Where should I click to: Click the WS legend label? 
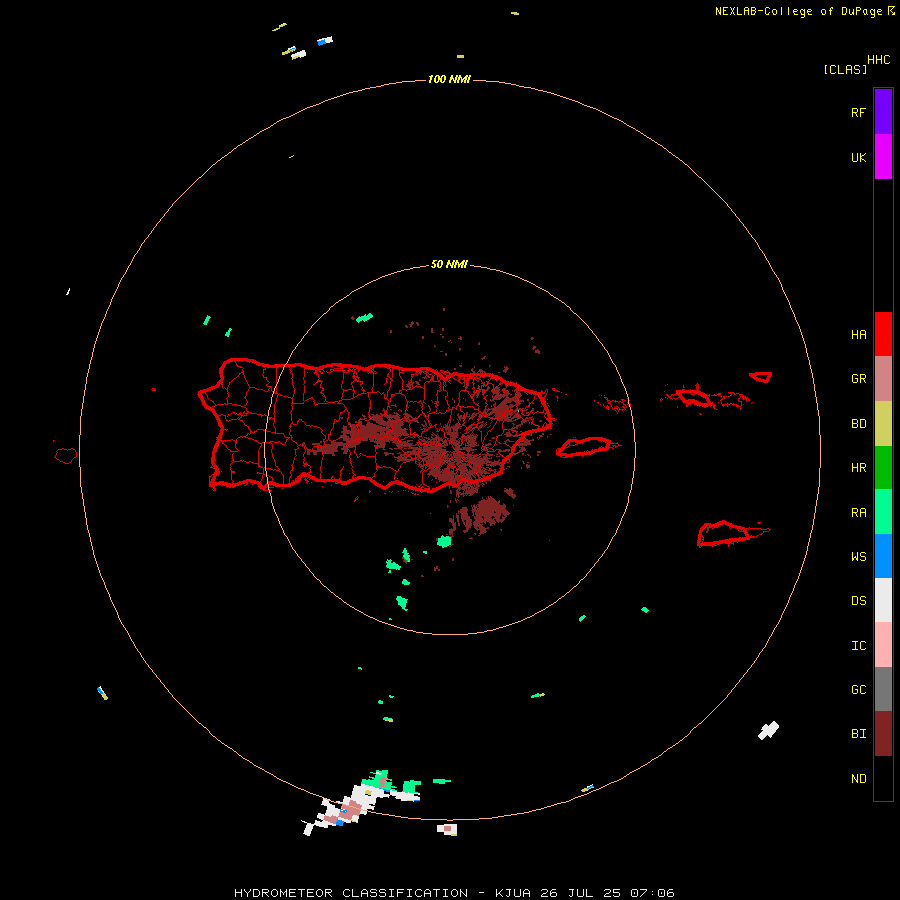(858, 556)
